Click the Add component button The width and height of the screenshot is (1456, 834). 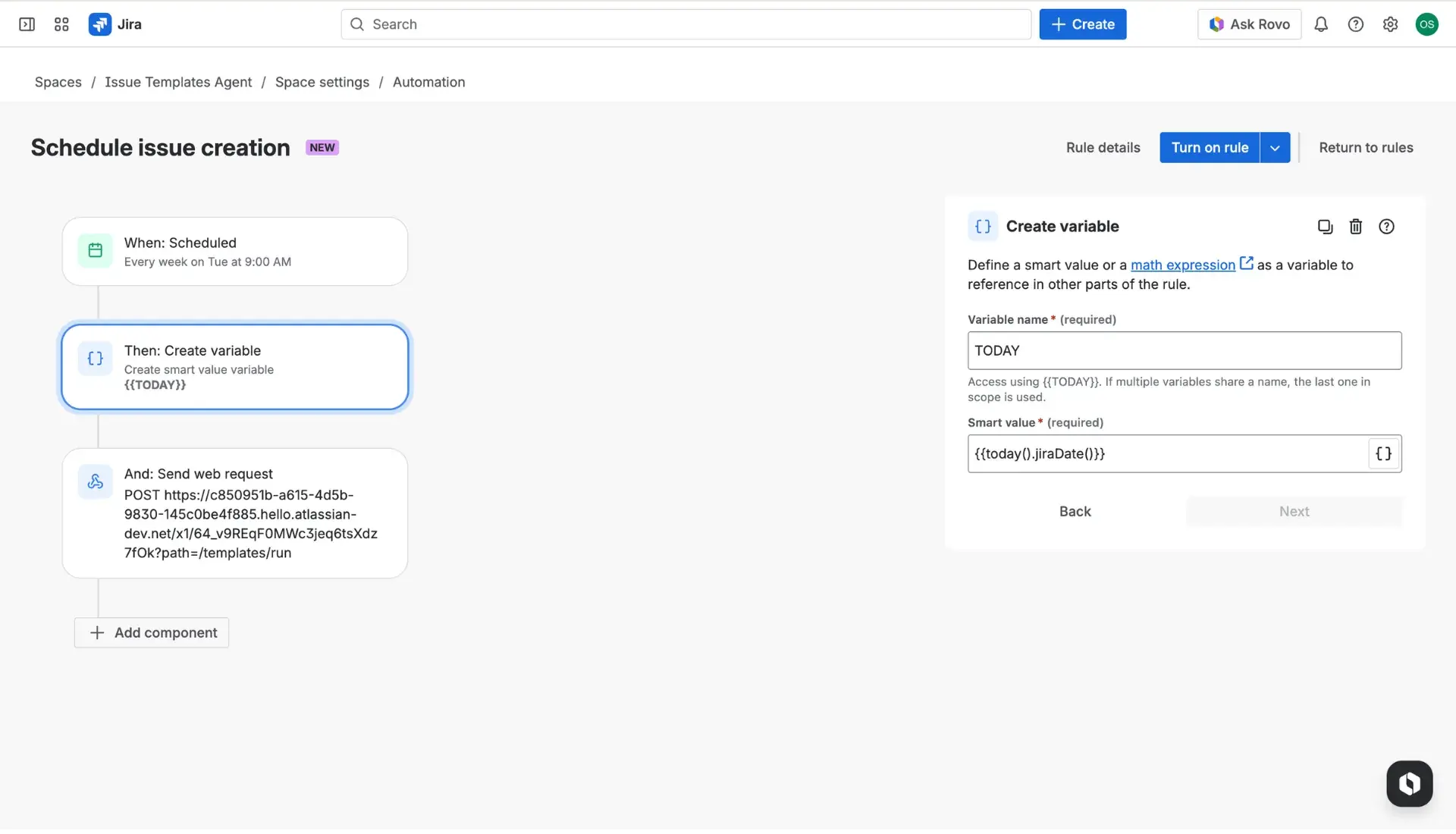click(151, 632)
